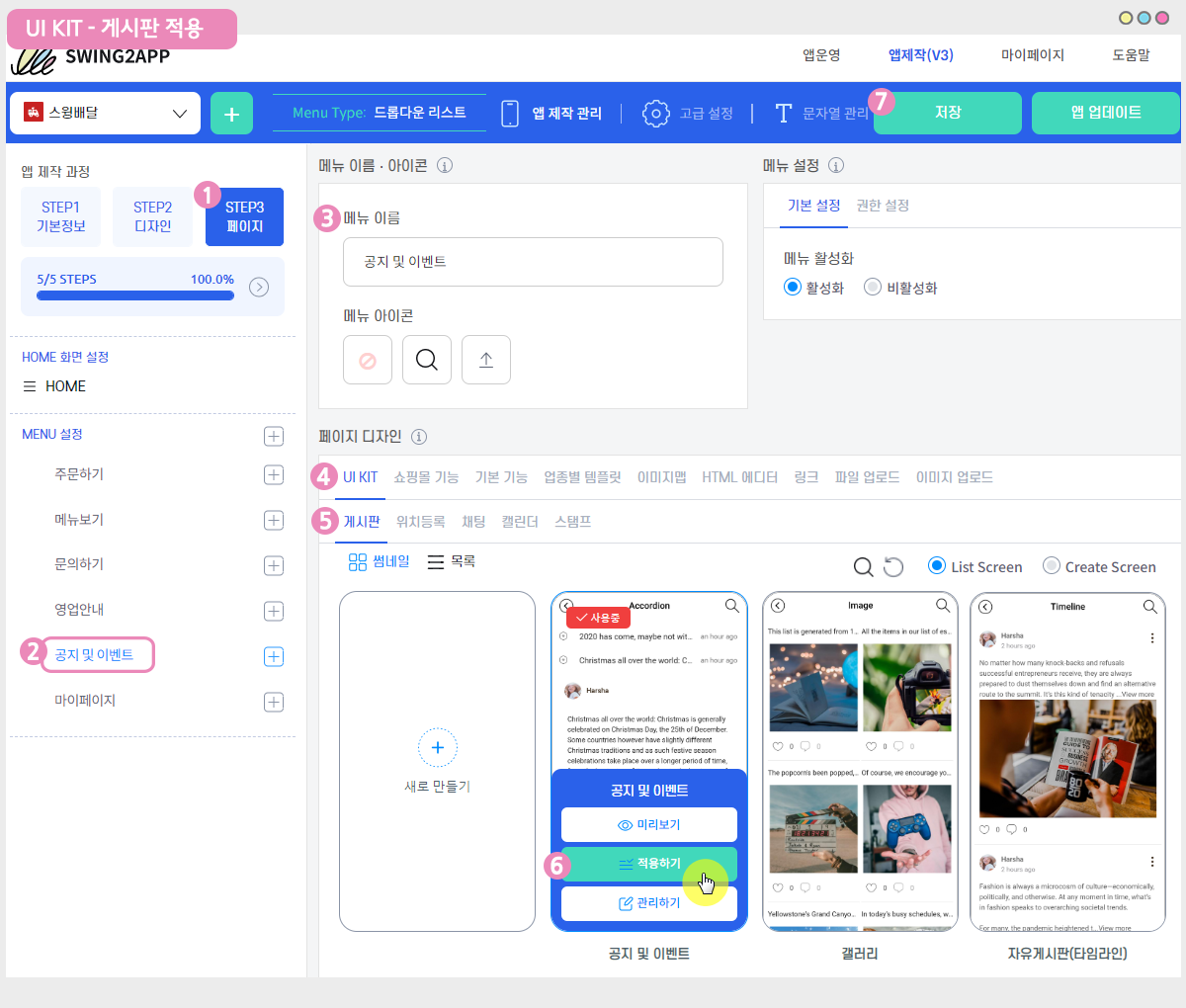The width and height of the screenshot is (1186, 1008).
Task: Select the List Screen radio option
Action: click(937, 566)
